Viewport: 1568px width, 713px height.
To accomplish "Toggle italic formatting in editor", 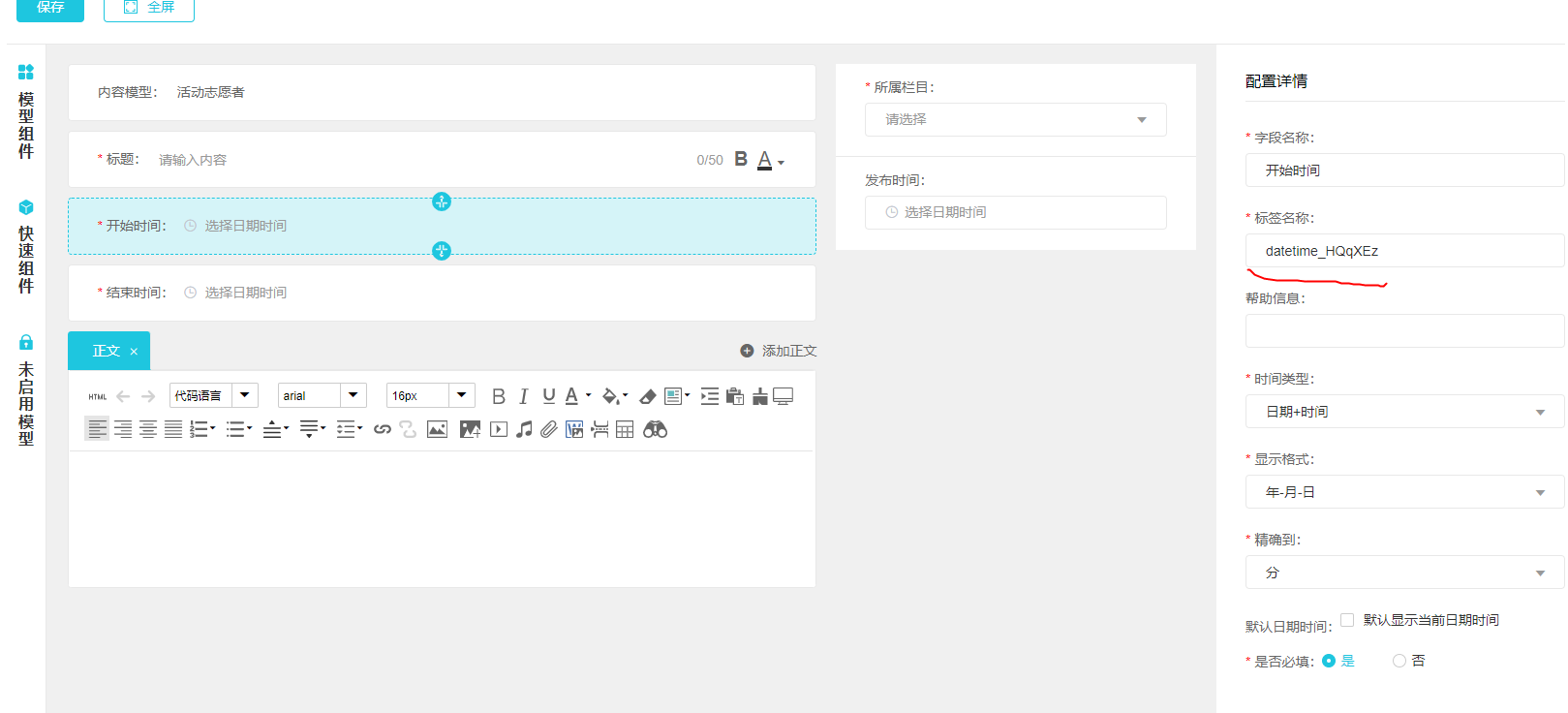I will click(524, 396).
